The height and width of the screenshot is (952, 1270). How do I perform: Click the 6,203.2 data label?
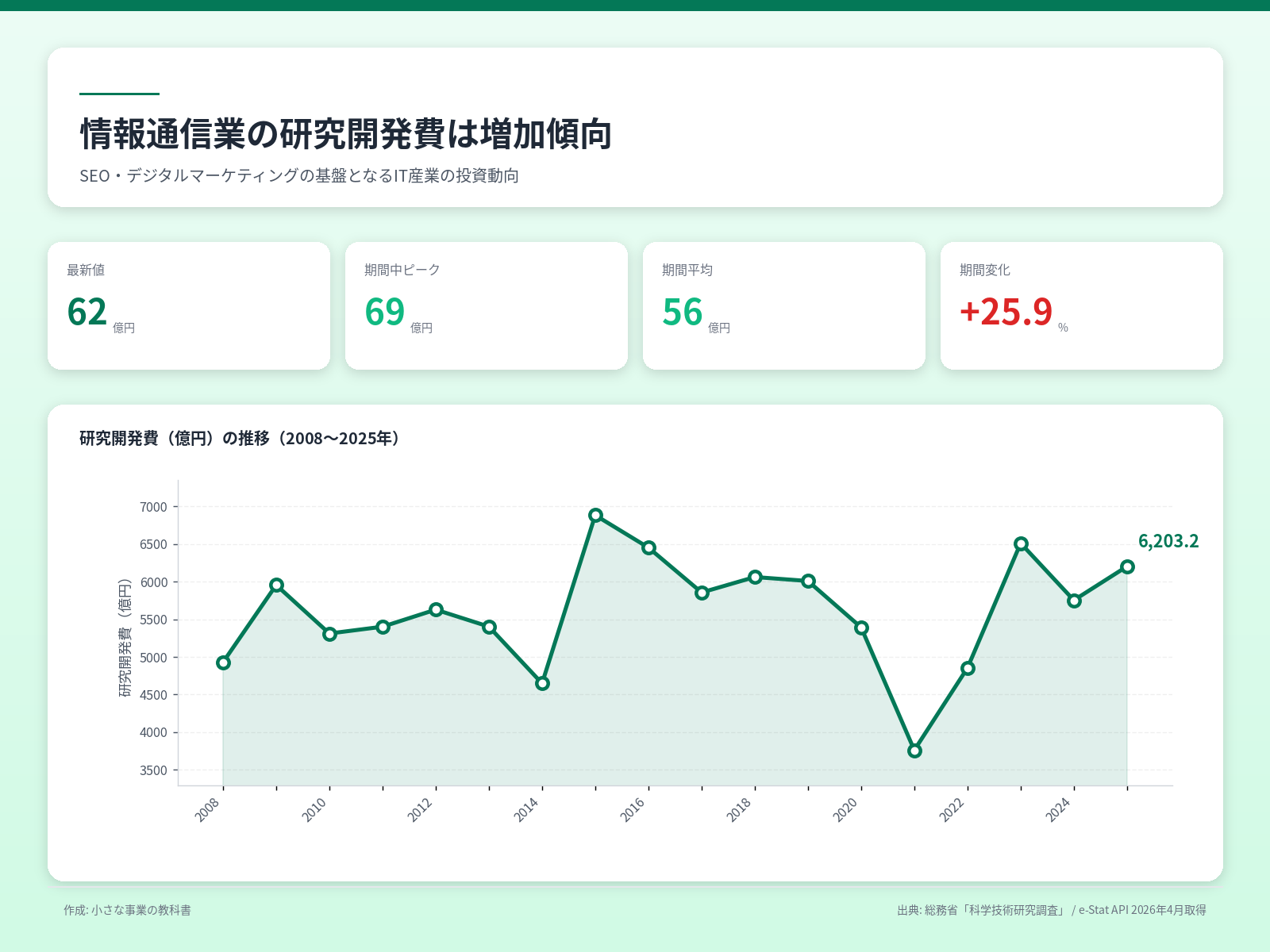(1168, 541)
